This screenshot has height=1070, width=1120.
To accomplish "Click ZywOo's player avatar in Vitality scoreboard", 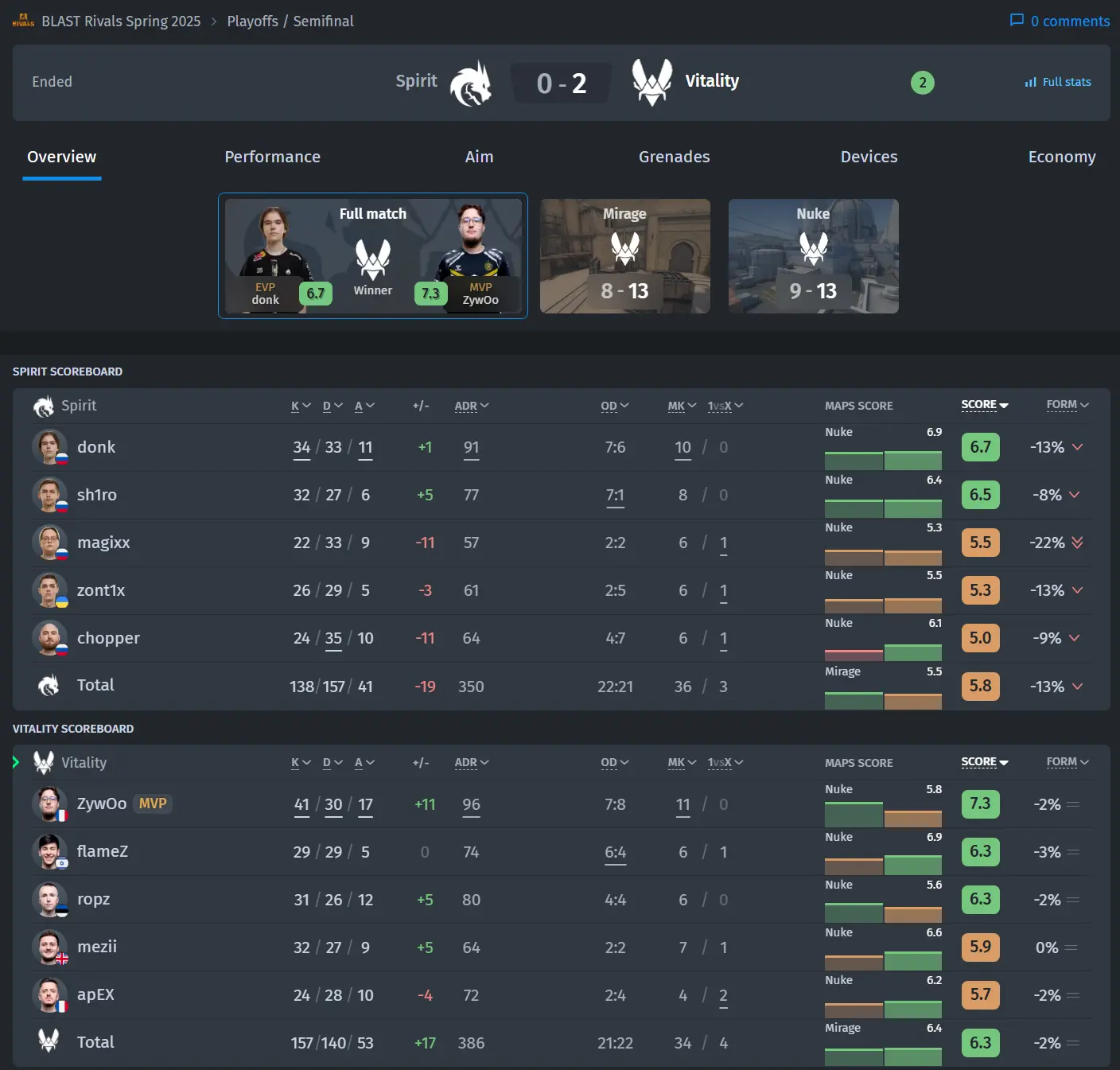I will 49,804.
